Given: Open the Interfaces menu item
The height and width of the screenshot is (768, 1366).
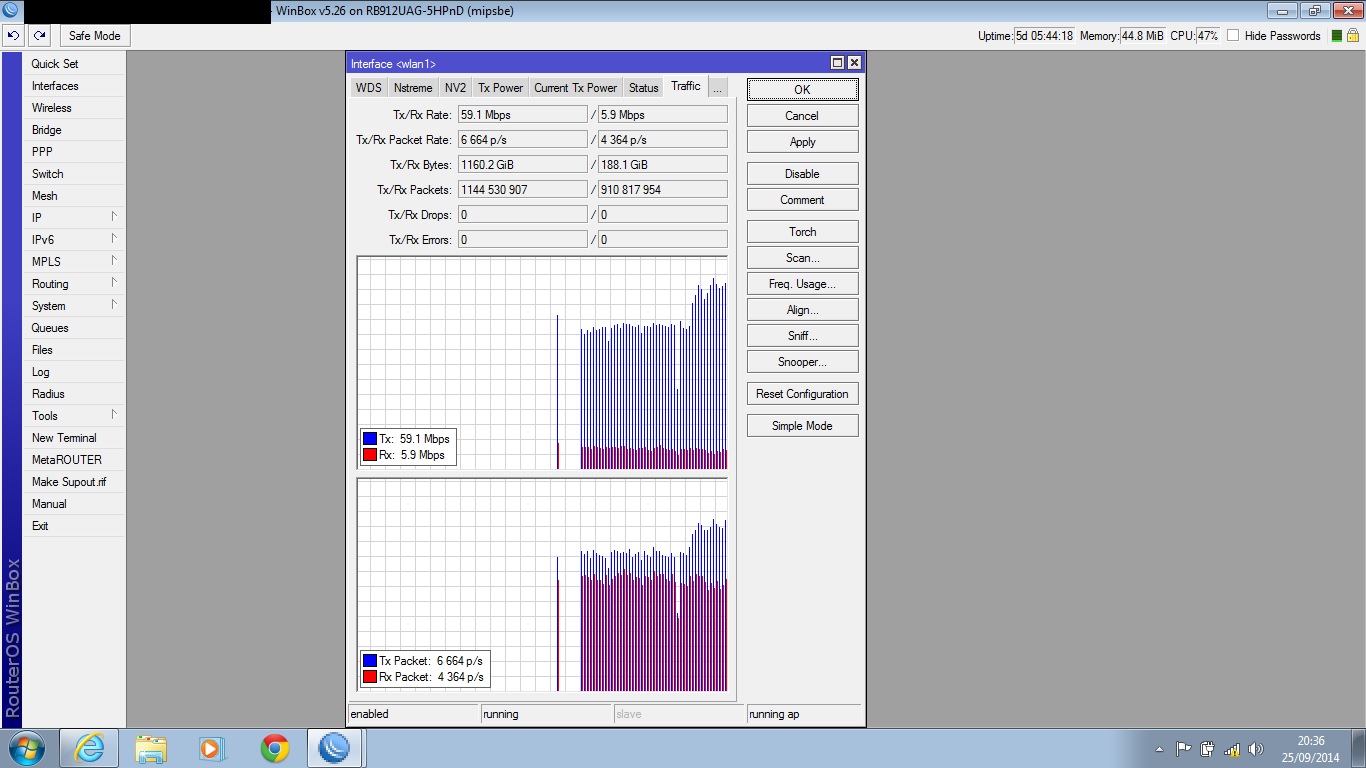Looking at the screenshot, I should [75, 86].
